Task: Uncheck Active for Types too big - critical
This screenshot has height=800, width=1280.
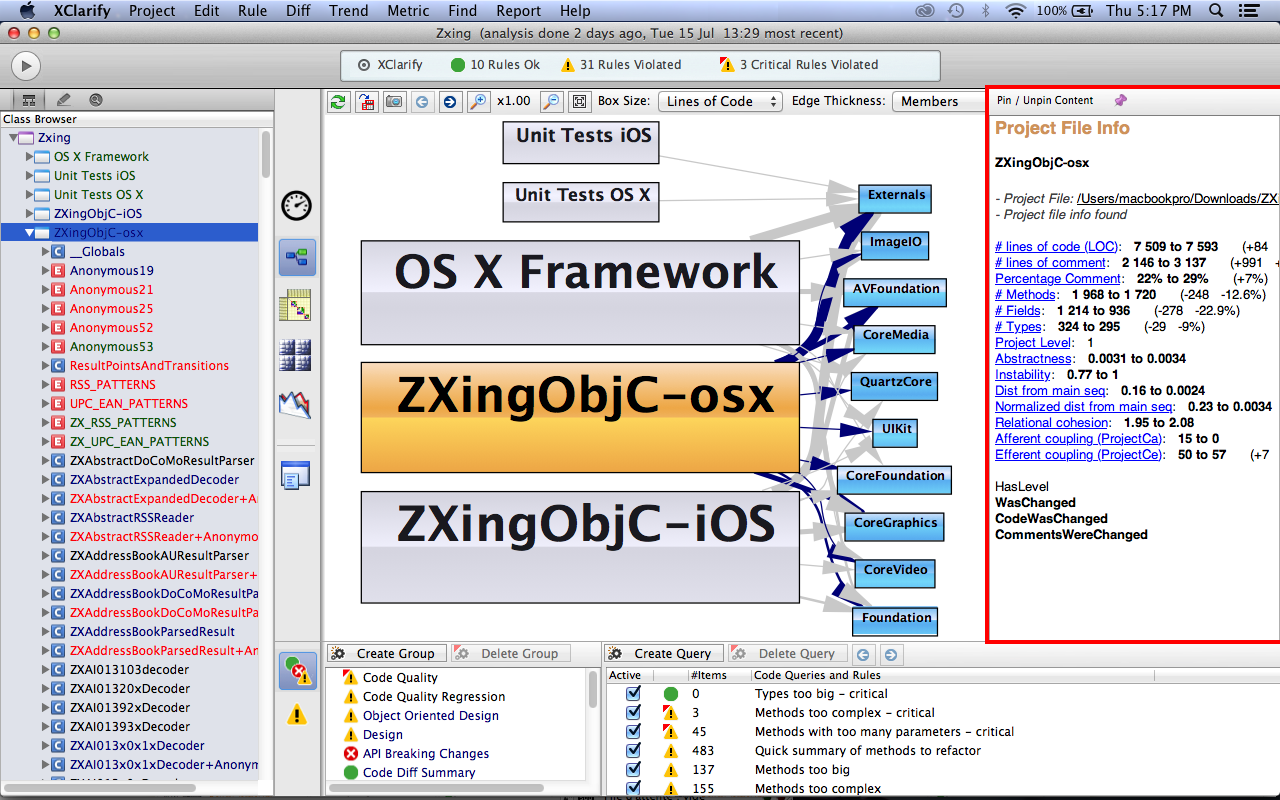Action: coord(632,693)
